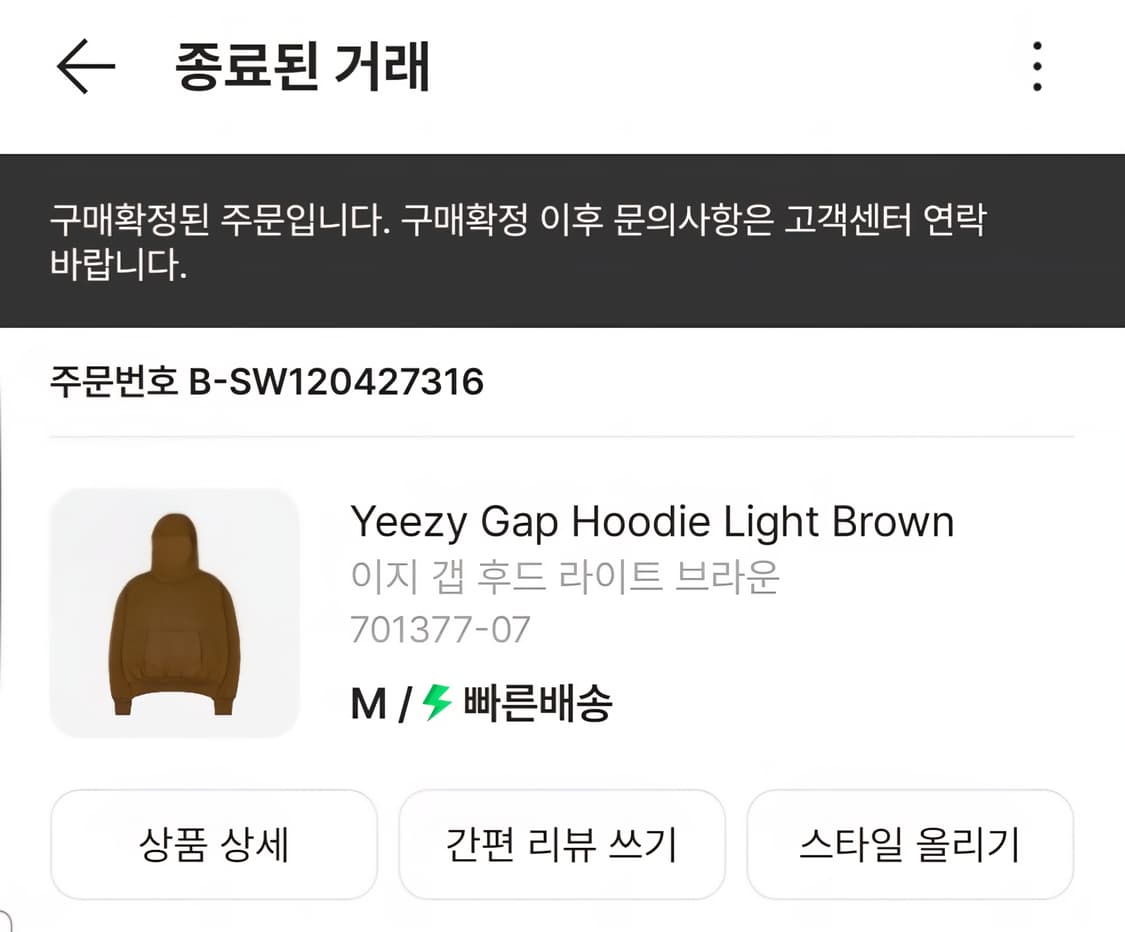This screenshot has width=1125, height=932.
Task: Tap the order number B-SW120427316
Action: [x=336, y=381]
